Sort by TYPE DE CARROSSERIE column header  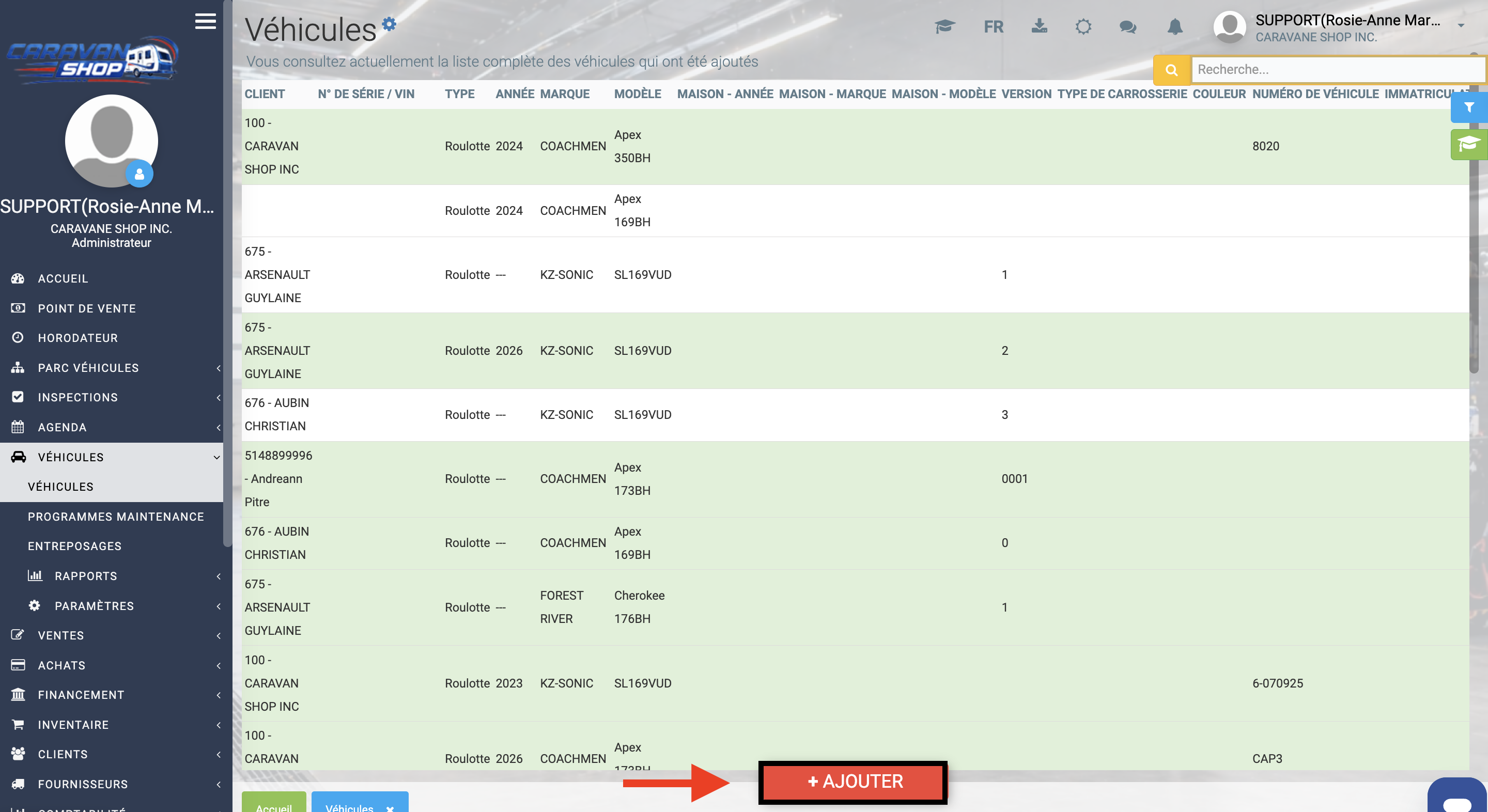coord(1122,94)
